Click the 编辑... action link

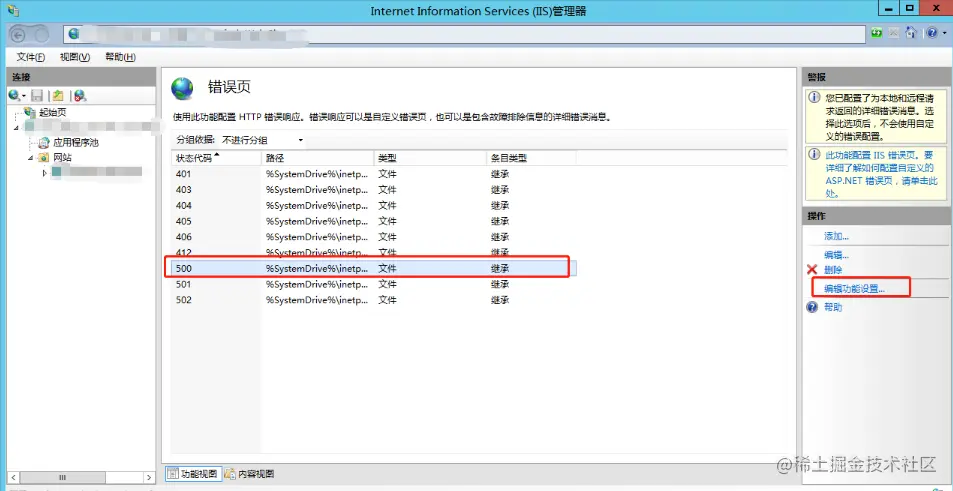click(x=836, y=255)
